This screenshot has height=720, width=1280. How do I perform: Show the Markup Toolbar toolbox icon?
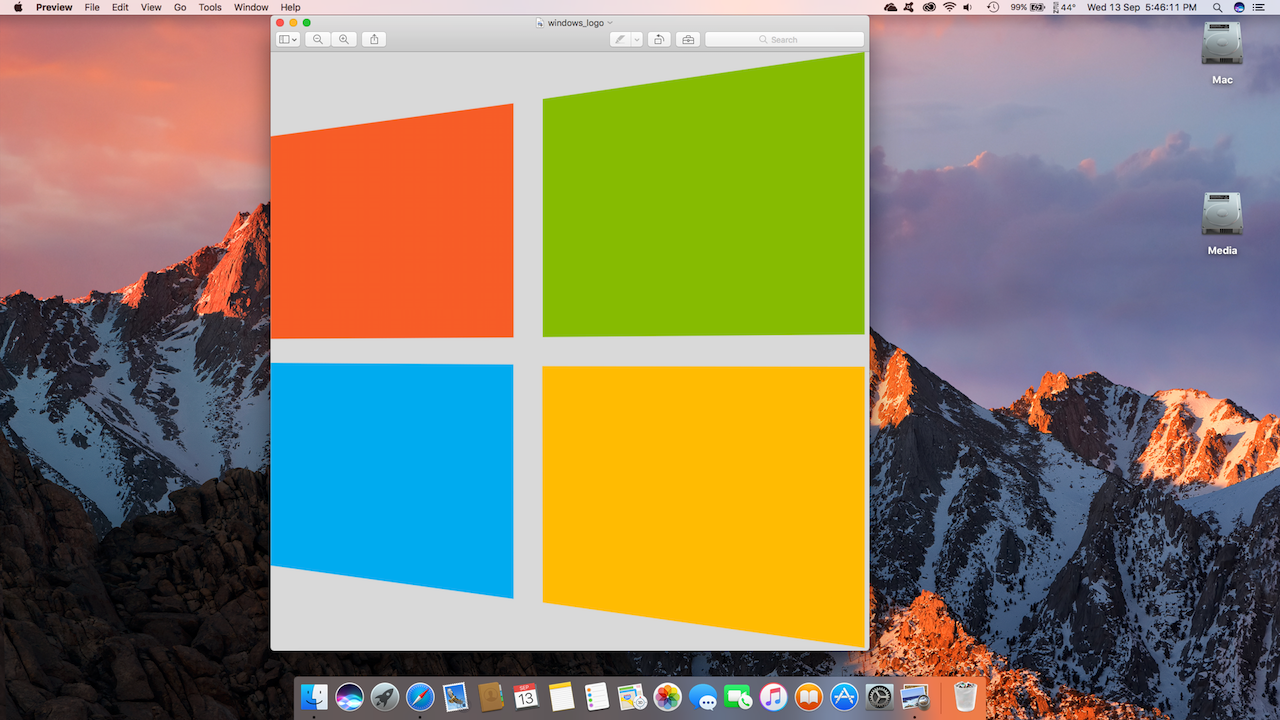click(x=688, y=39)
